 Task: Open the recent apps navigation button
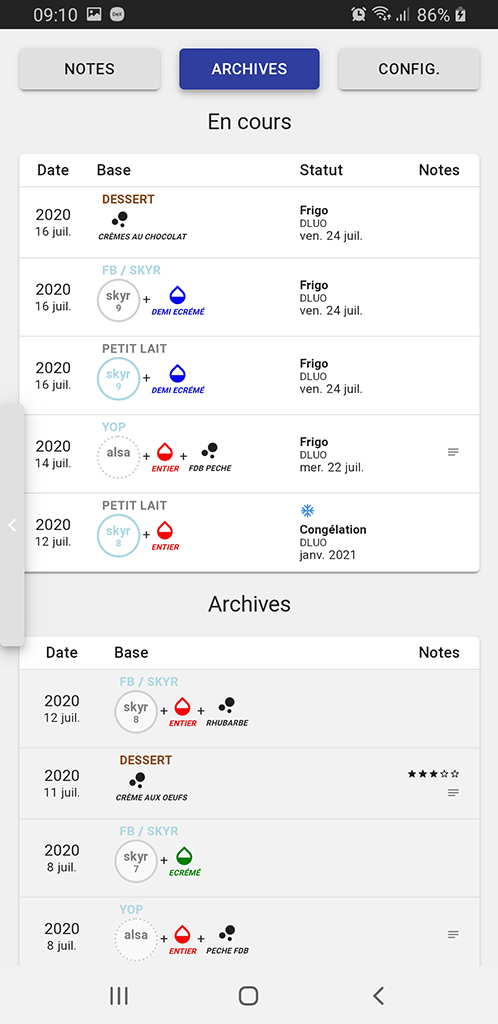[119, 995]
